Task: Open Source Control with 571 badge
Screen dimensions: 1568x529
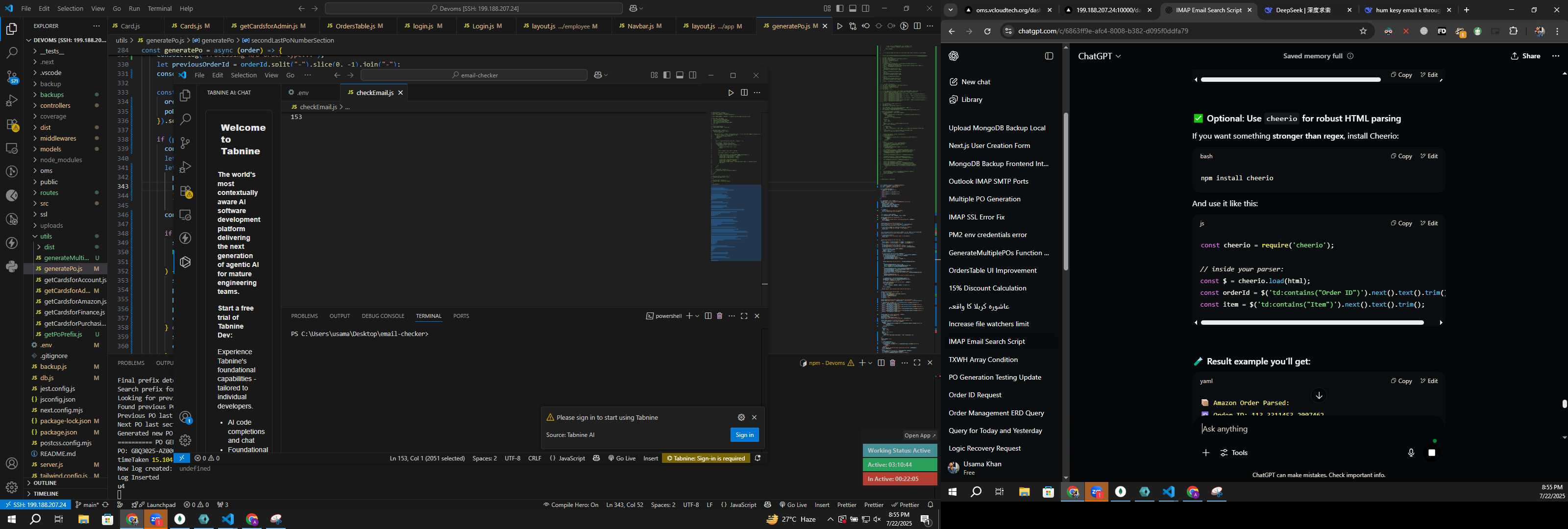Action: pyautogui.click(x=12, y=77)
